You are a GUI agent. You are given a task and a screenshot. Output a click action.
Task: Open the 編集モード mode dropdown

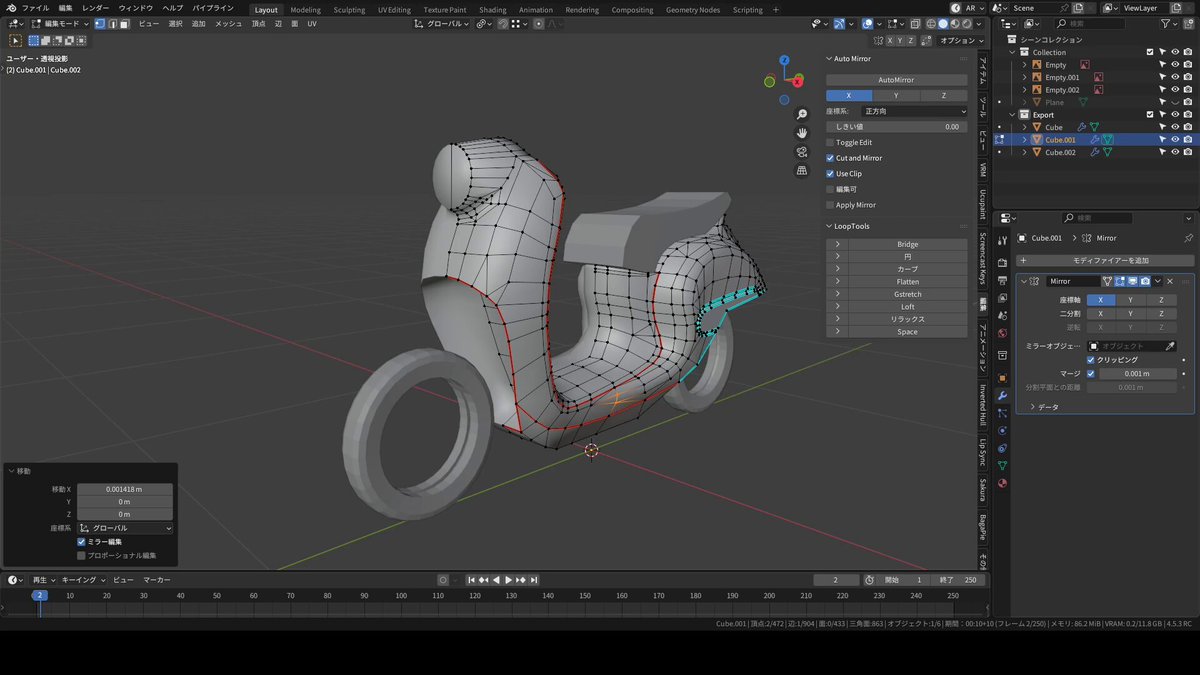(60, 23)
